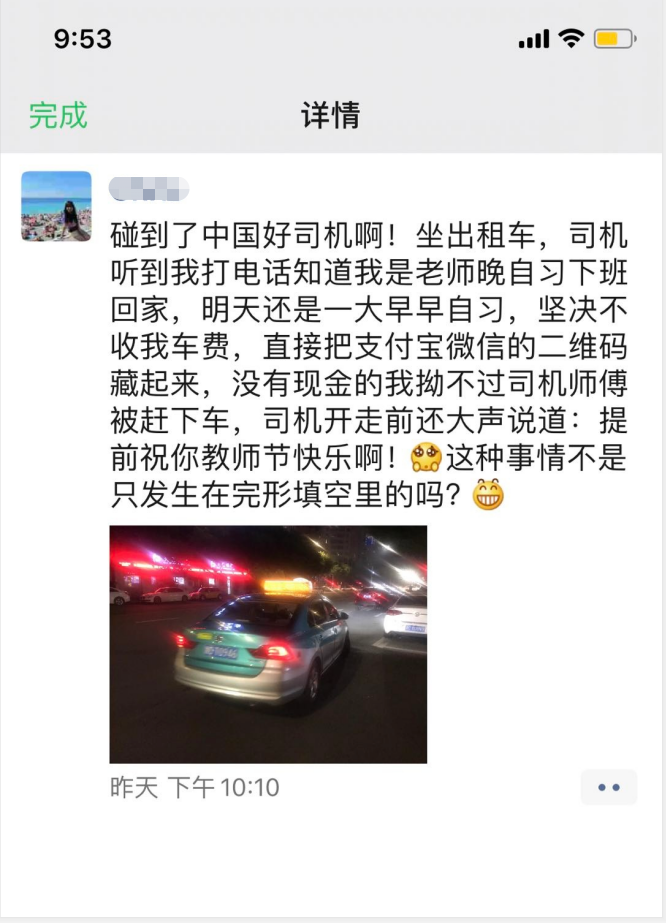Click the 9:53 clock in status bar
666x923 pixels.
pos(82,39)
